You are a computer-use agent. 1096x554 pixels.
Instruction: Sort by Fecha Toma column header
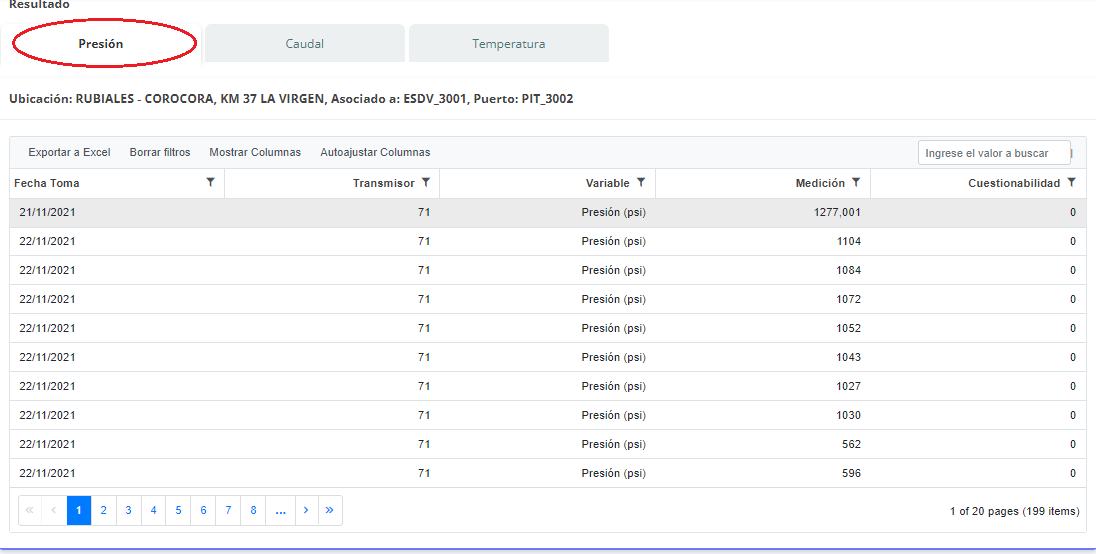click(x=47, y=183)
